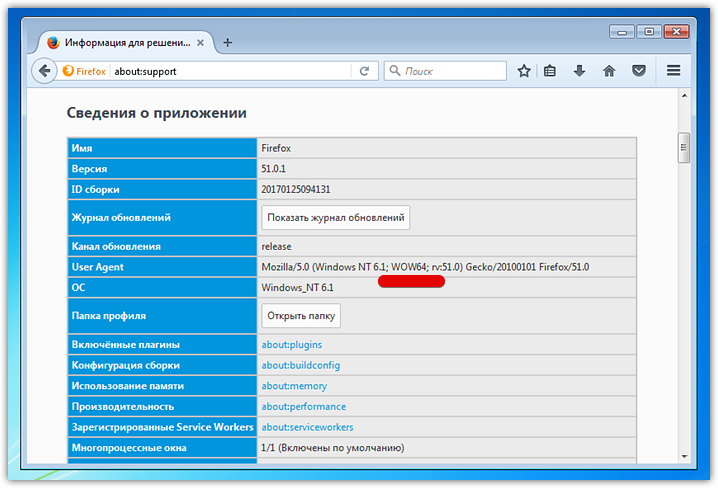Click the 'Сведения о приложении' heading
The width and height of the screenshot is (718, 488).
(x=157, y=113)
